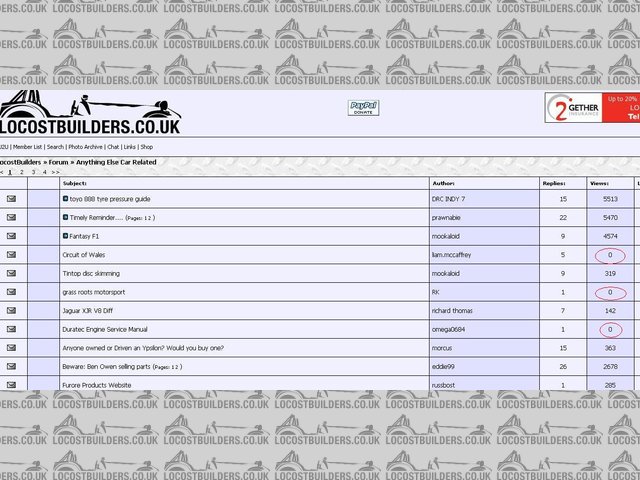Image resolution: width=640 pixels, height=480 pixels.
Task: Open the Photo Archive menu link
Action: click(x=85, y=147)
